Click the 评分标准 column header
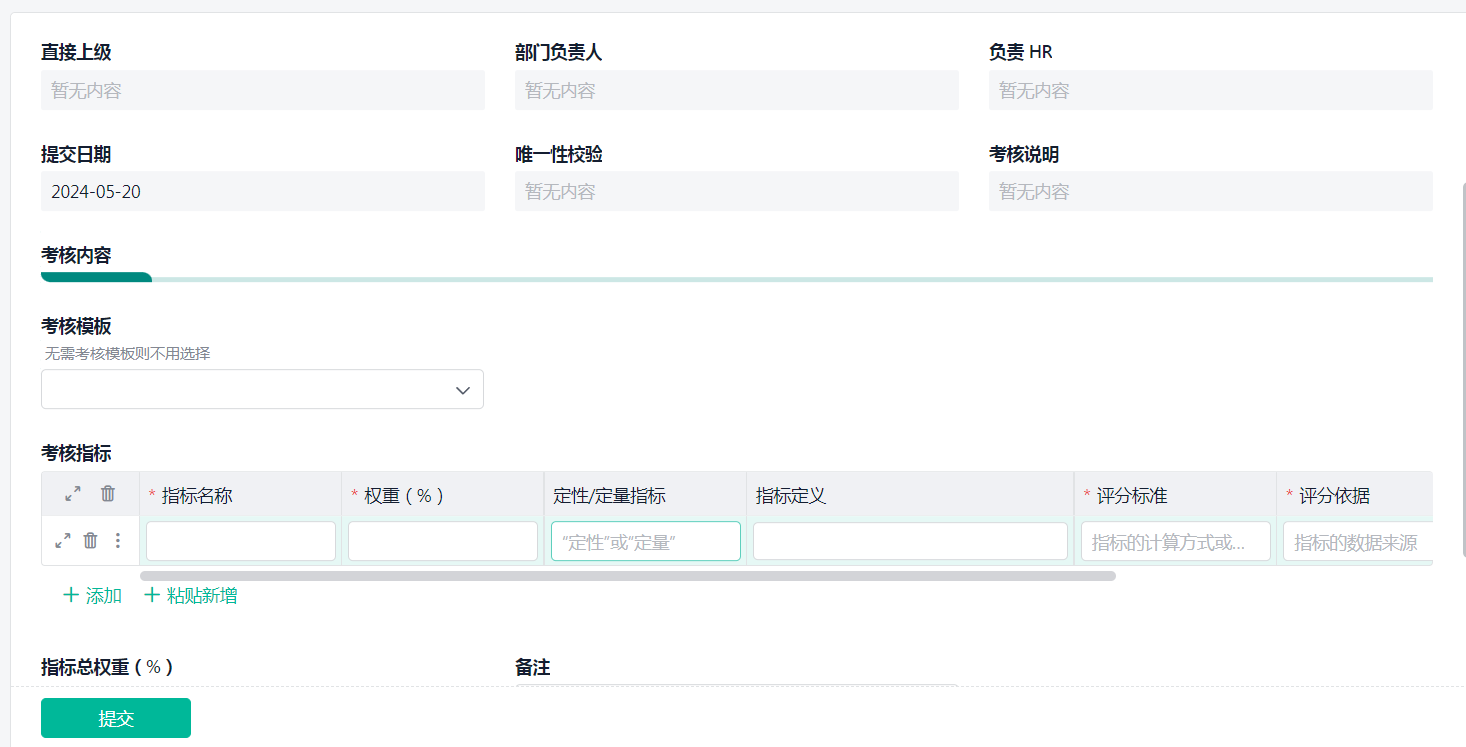 click(1175, 495)
